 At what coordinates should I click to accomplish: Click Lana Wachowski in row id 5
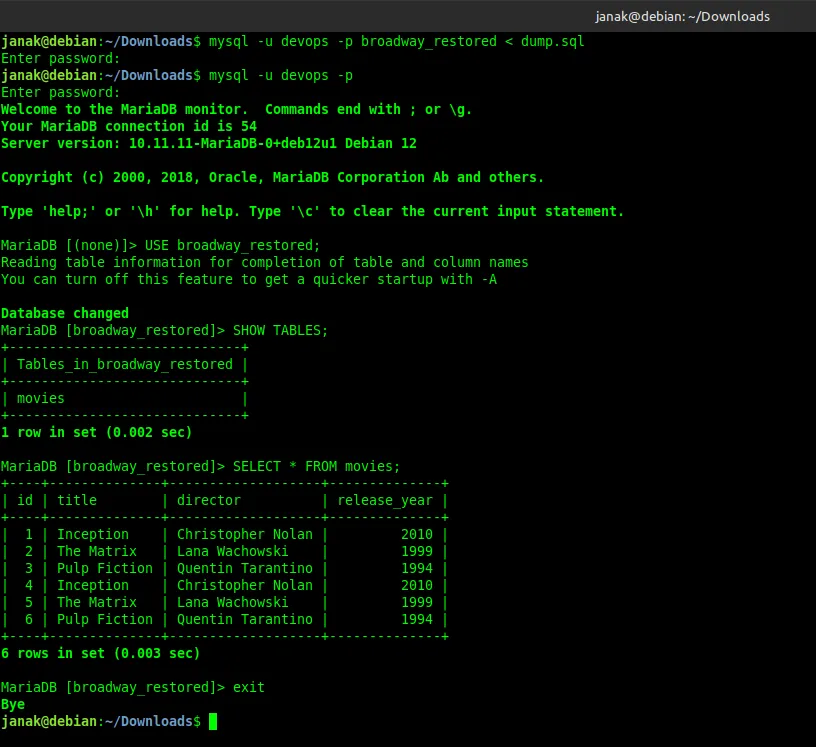[x=232, y=602]
